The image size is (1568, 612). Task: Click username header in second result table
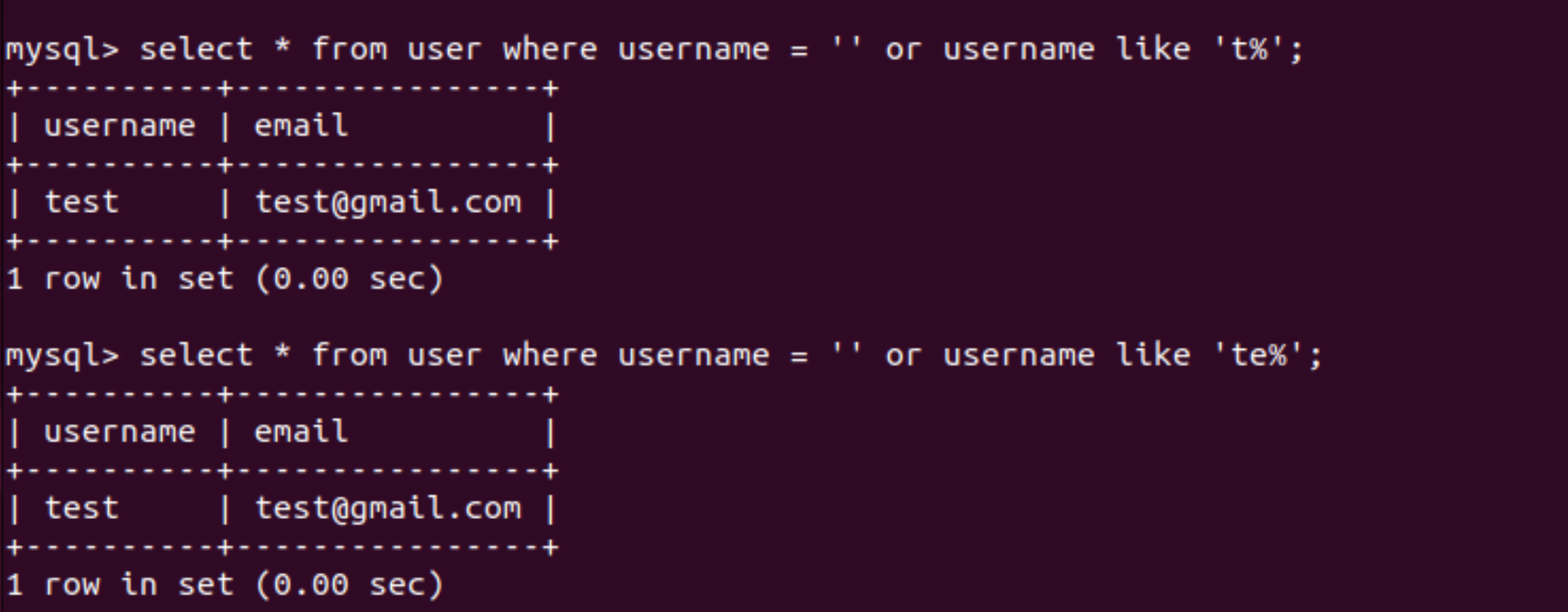click(x=119, y=432)
